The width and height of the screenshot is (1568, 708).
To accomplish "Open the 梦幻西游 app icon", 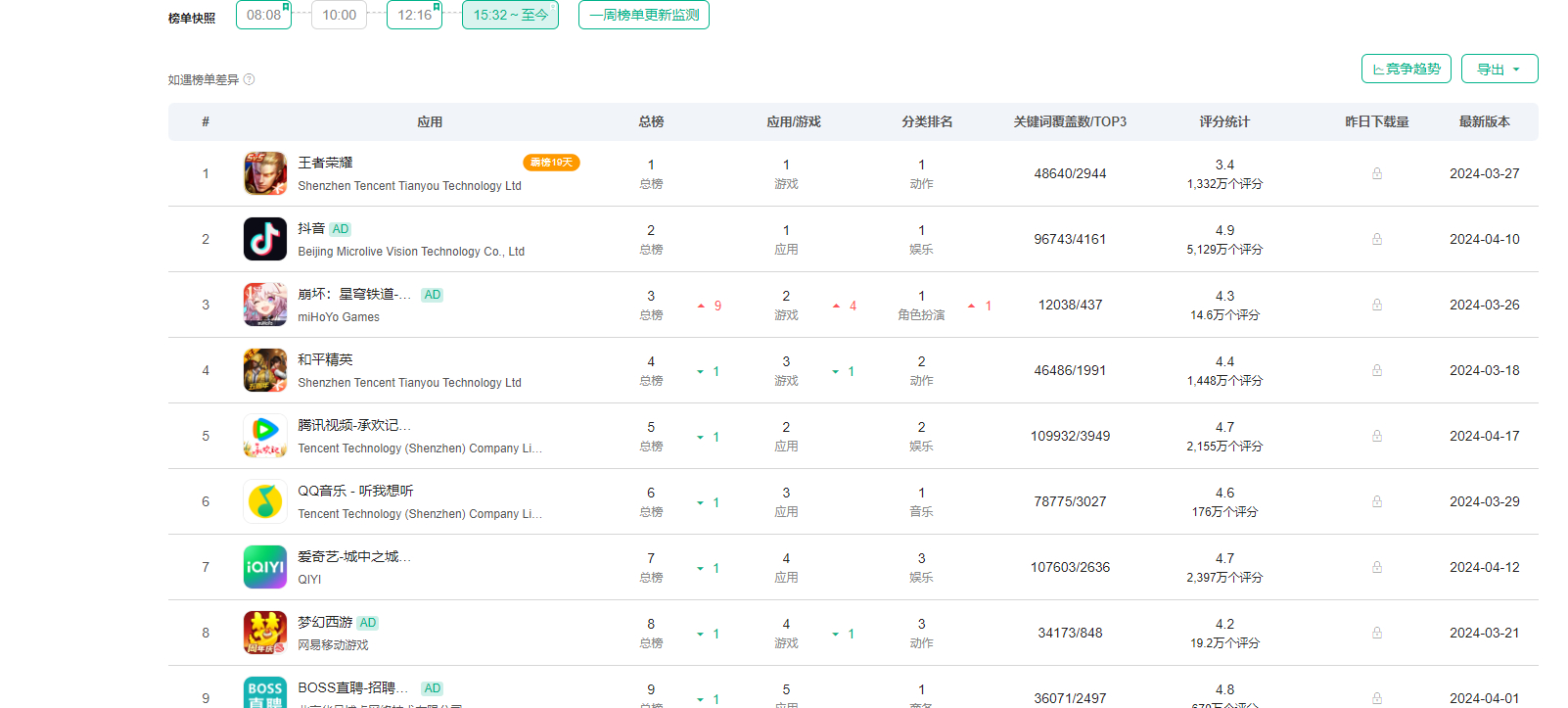I will [x=265, y=633].
